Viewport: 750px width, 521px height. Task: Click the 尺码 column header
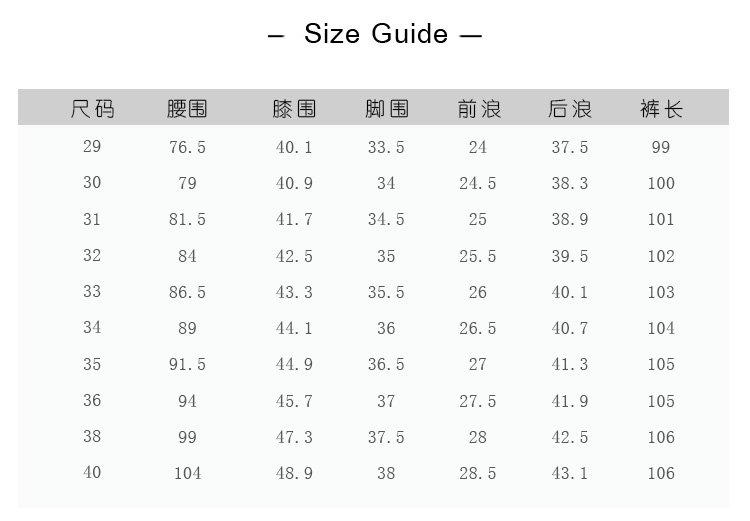(92, 108)
